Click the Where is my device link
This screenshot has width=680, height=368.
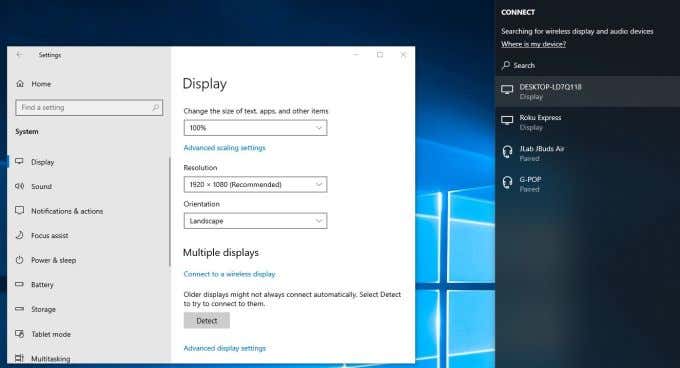pos(533,44)
